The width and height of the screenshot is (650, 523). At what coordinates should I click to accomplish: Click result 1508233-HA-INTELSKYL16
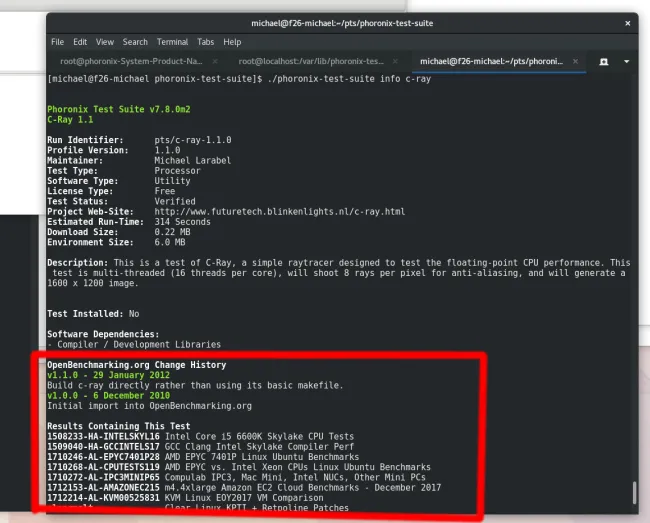(103, 436)
